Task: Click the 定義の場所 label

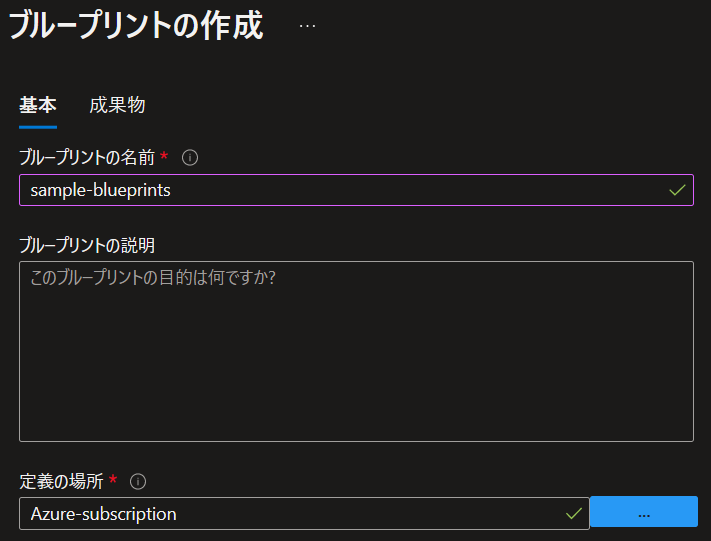Action: click(61, 482)
